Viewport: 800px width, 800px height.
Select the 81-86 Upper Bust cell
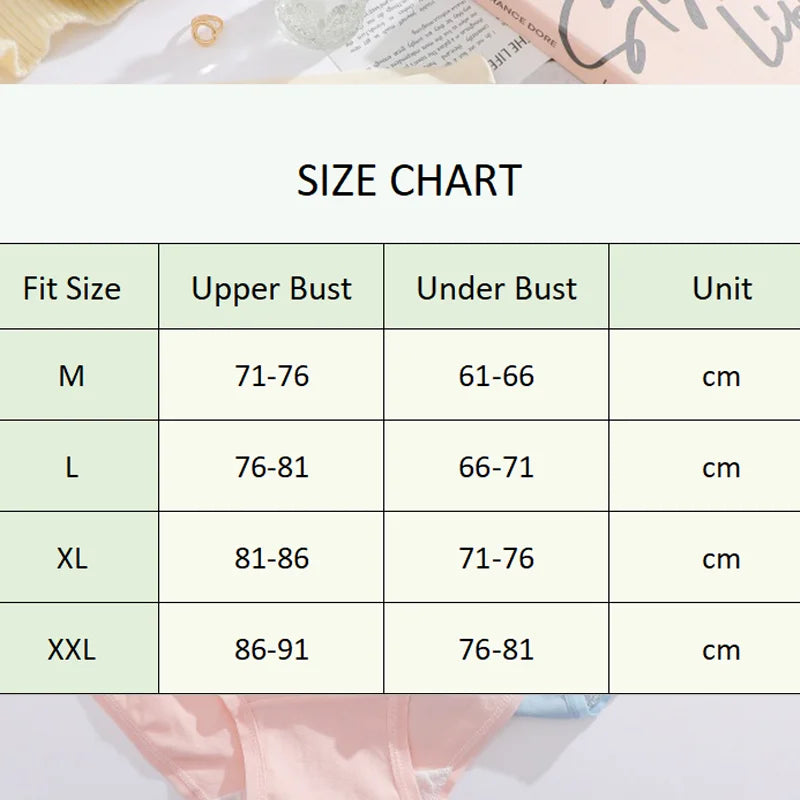coord(272,558)
